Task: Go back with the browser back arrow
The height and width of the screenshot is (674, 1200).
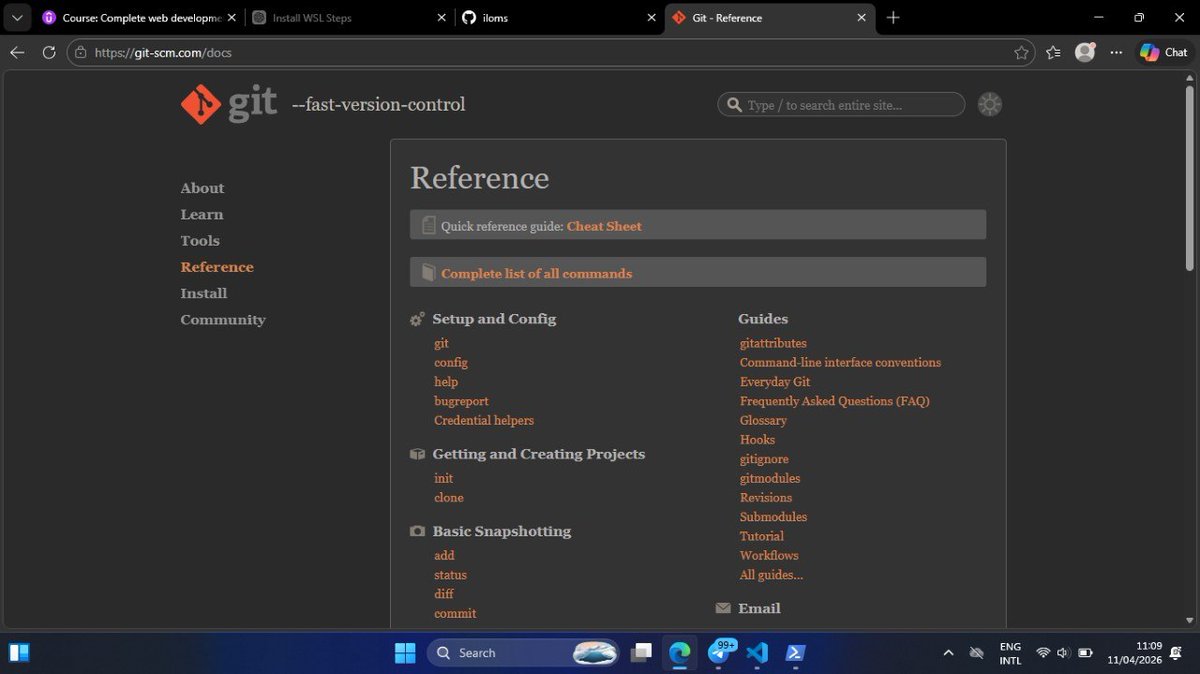Action: 17,52
